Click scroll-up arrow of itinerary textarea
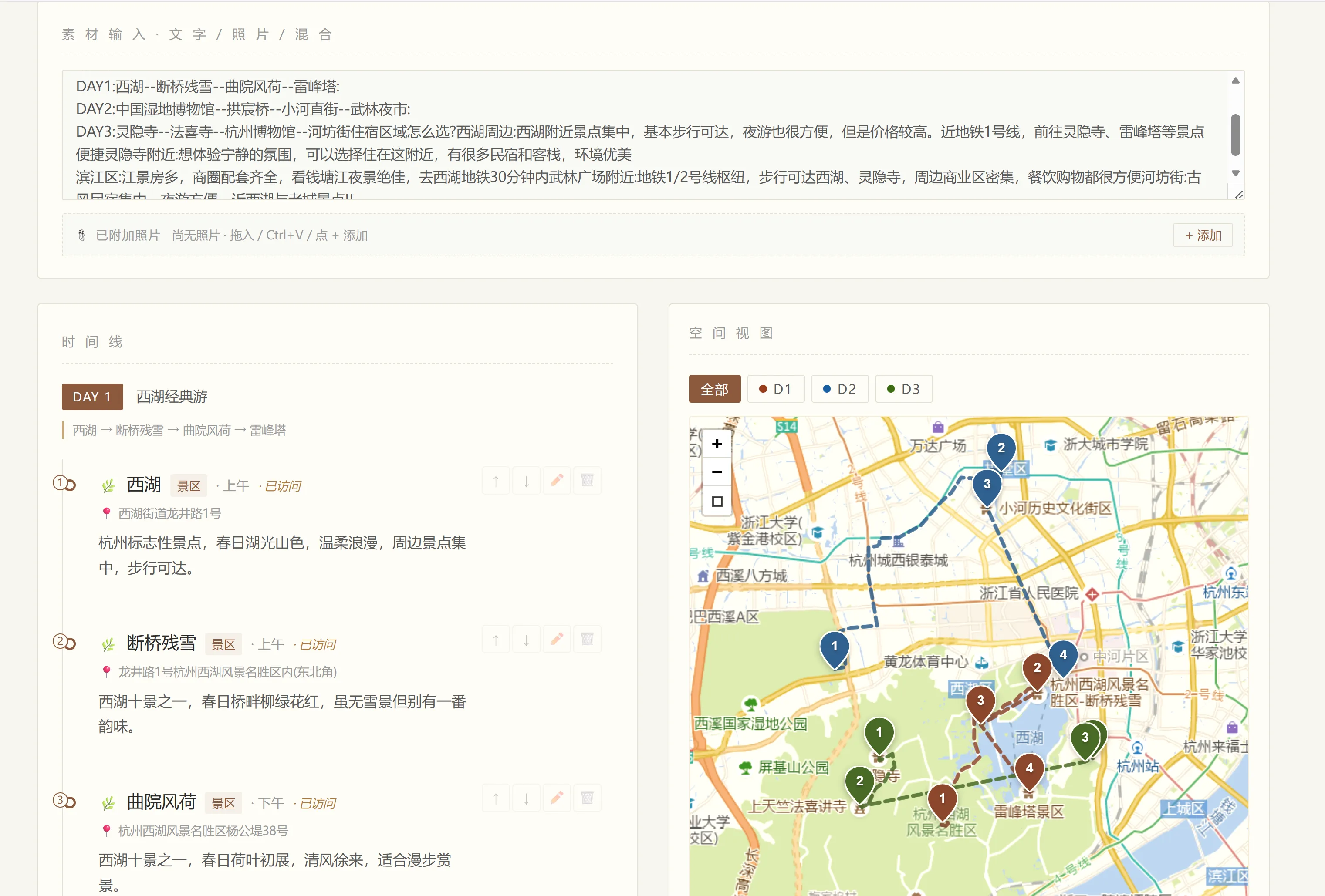The height and width of the screenshot is (896, 1325). [1235, 81]
